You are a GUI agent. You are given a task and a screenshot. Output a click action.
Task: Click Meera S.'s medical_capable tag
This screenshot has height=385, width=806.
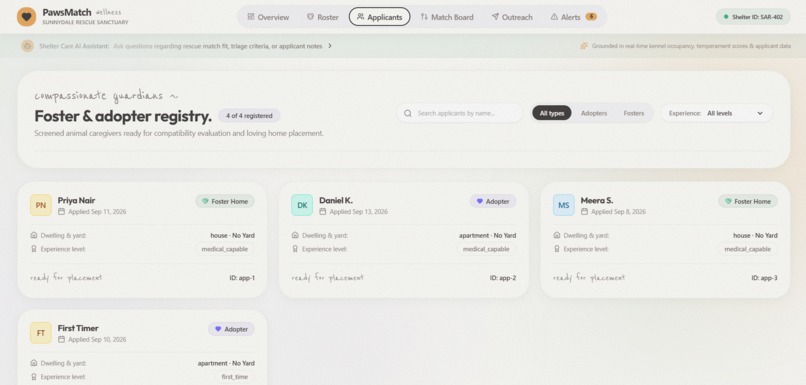[x=748, y=249]
